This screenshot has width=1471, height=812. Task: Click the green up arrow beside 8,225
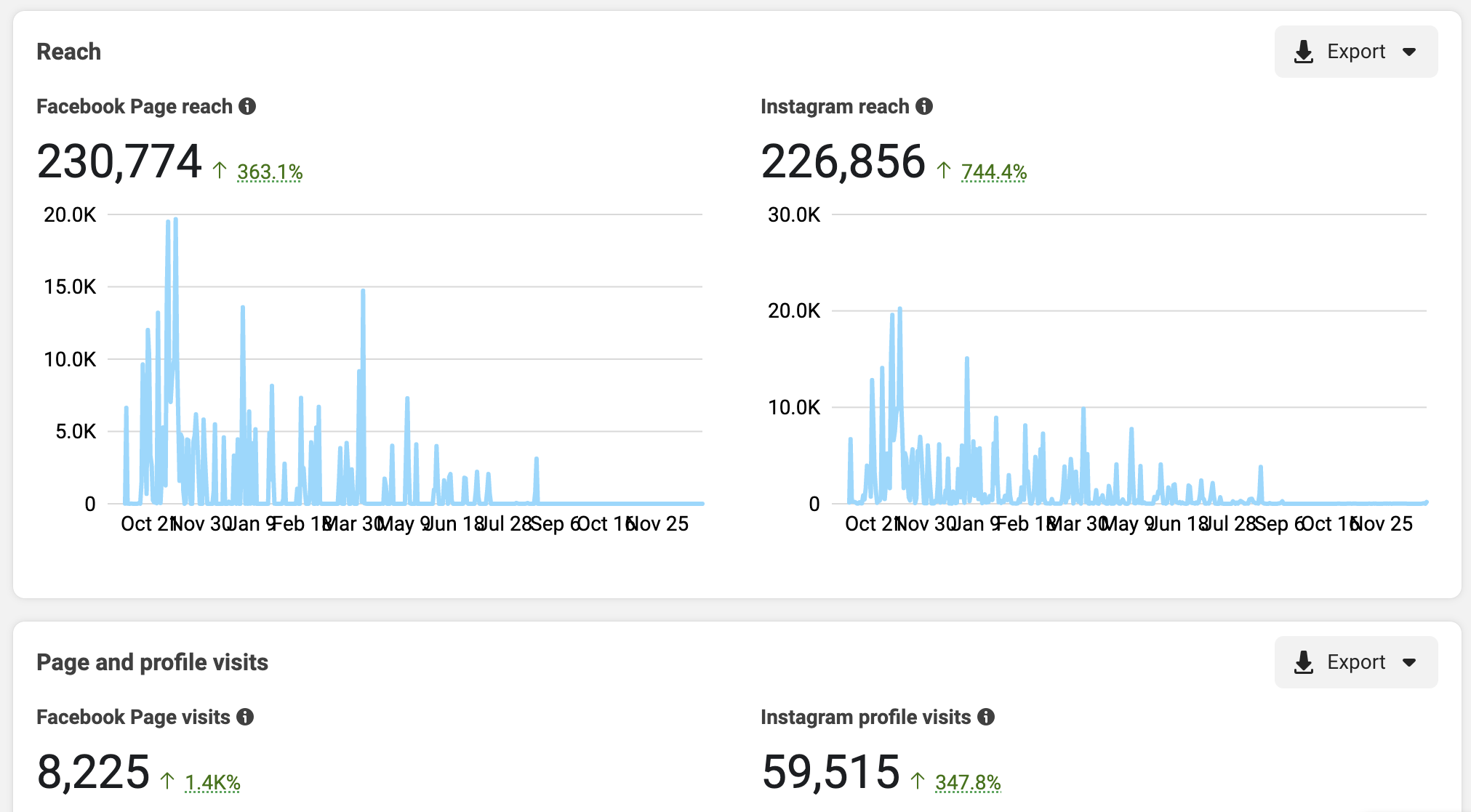click(167, 781)
